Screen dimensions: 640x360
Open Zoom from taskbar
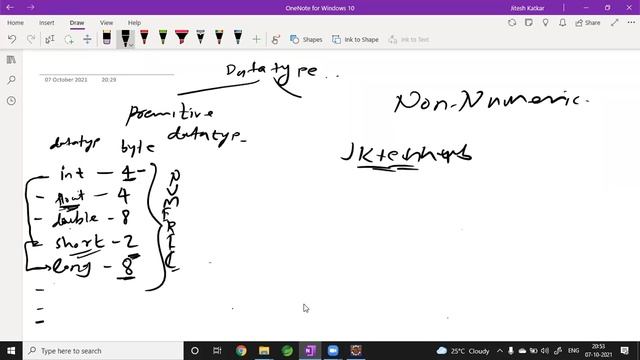[x=333, y=351]
